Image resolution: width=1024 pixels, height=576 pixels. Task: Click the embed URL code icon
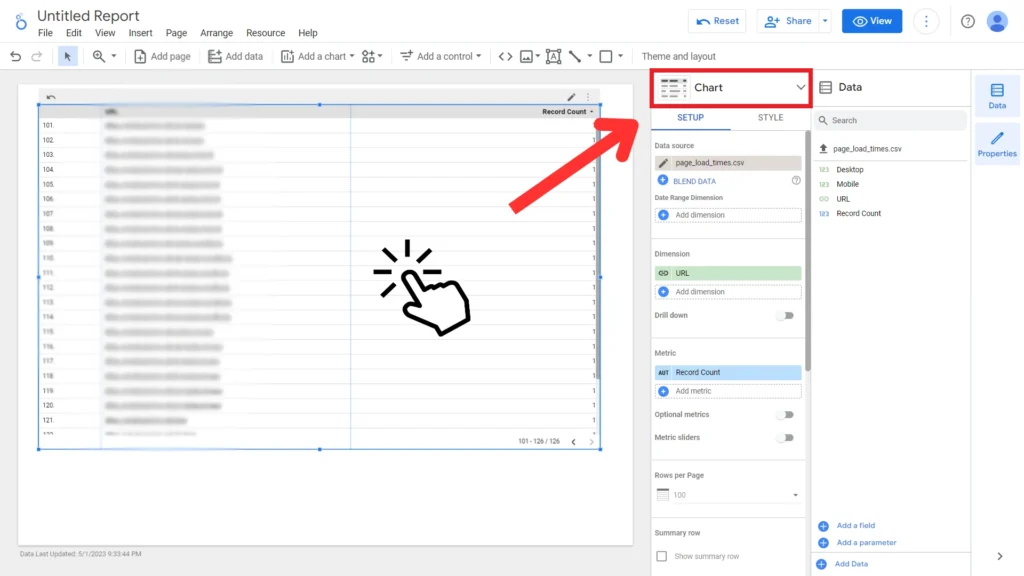[x=505, y=57]
